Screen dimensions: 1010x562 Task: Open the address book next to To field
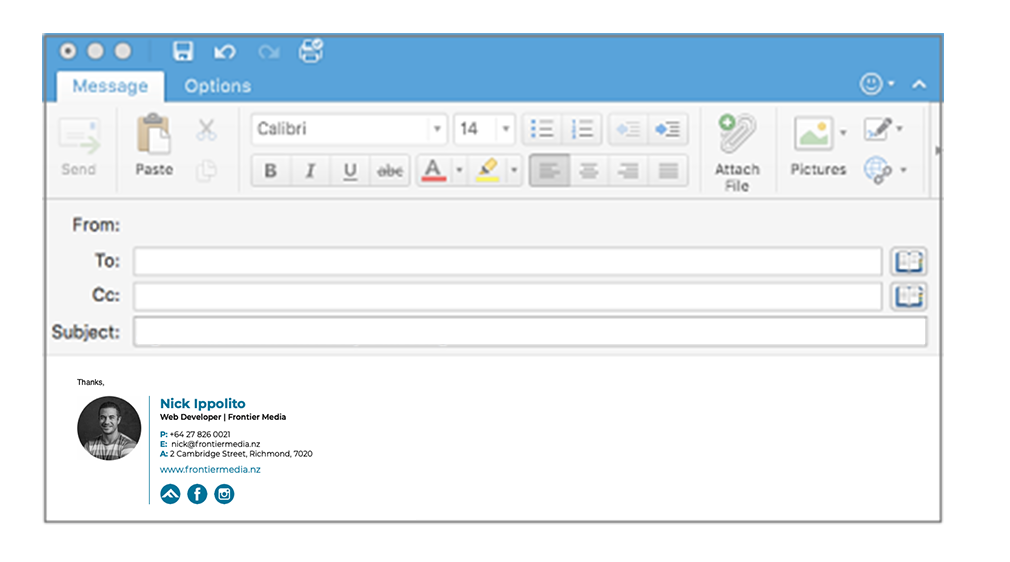(x=909, y=262)
